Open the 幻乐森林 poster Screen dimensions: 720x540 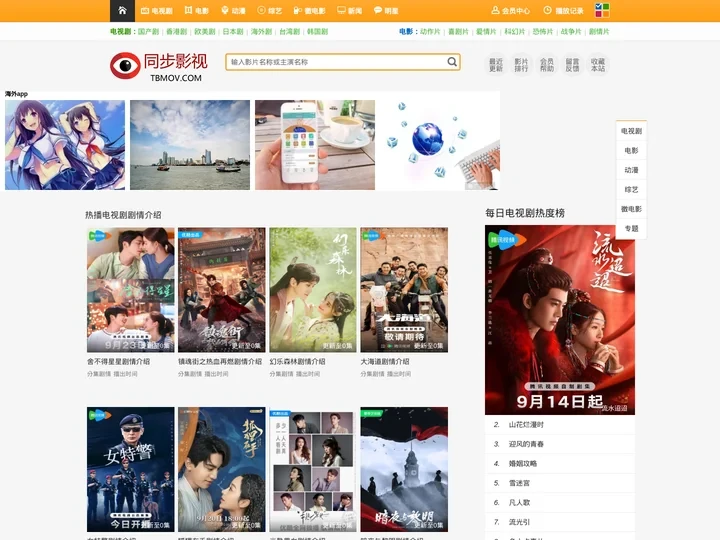tap(313, 290)
